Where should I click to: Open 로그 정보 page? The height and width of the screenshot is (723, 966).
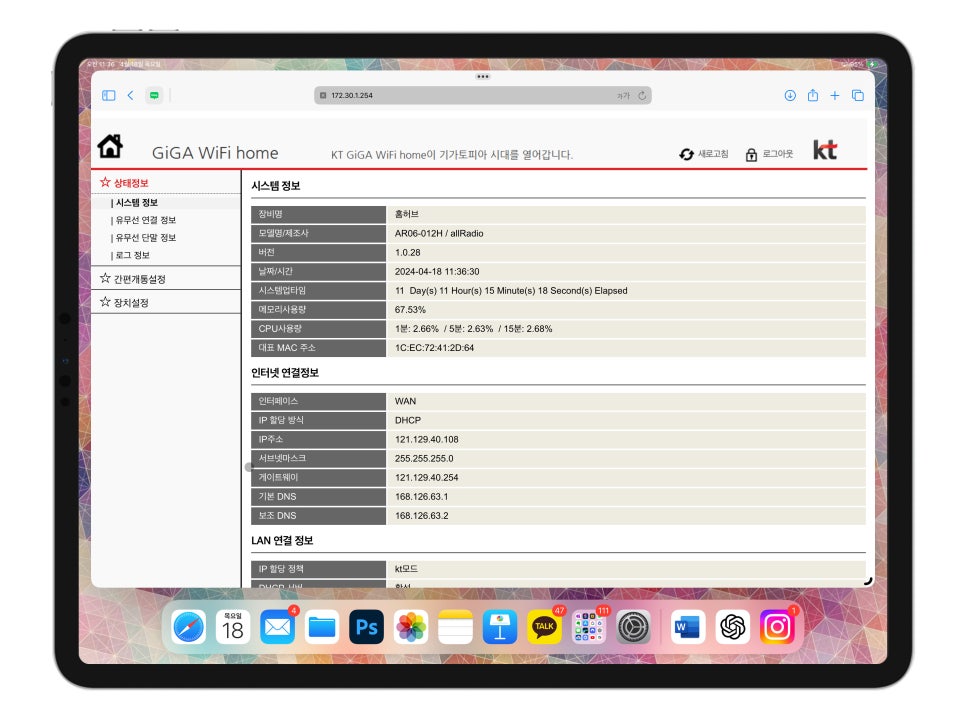132,255
